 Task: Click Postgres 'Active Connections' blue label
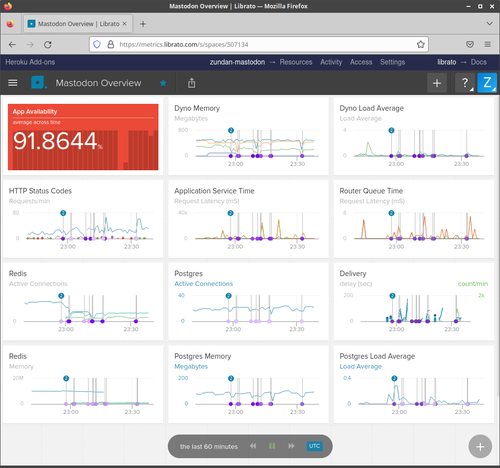203,284
